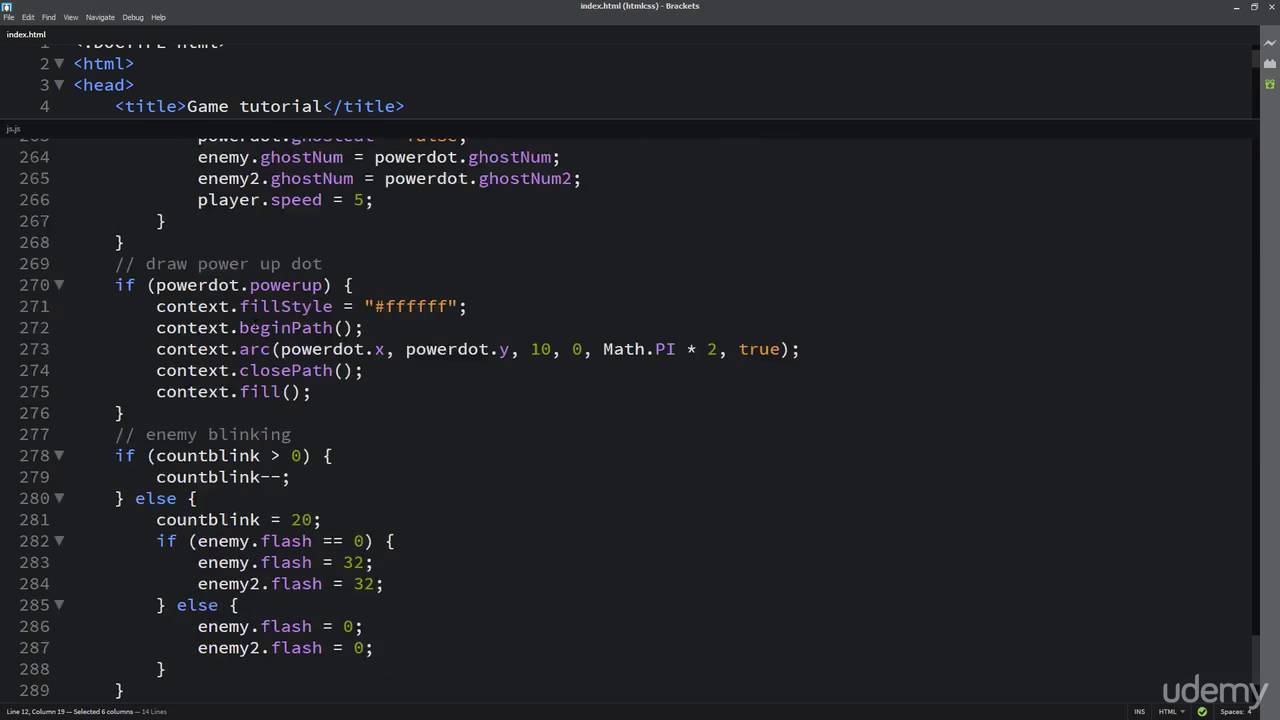Open the View menu
This screenshot has height=720, width=1280.
(71, 17)
